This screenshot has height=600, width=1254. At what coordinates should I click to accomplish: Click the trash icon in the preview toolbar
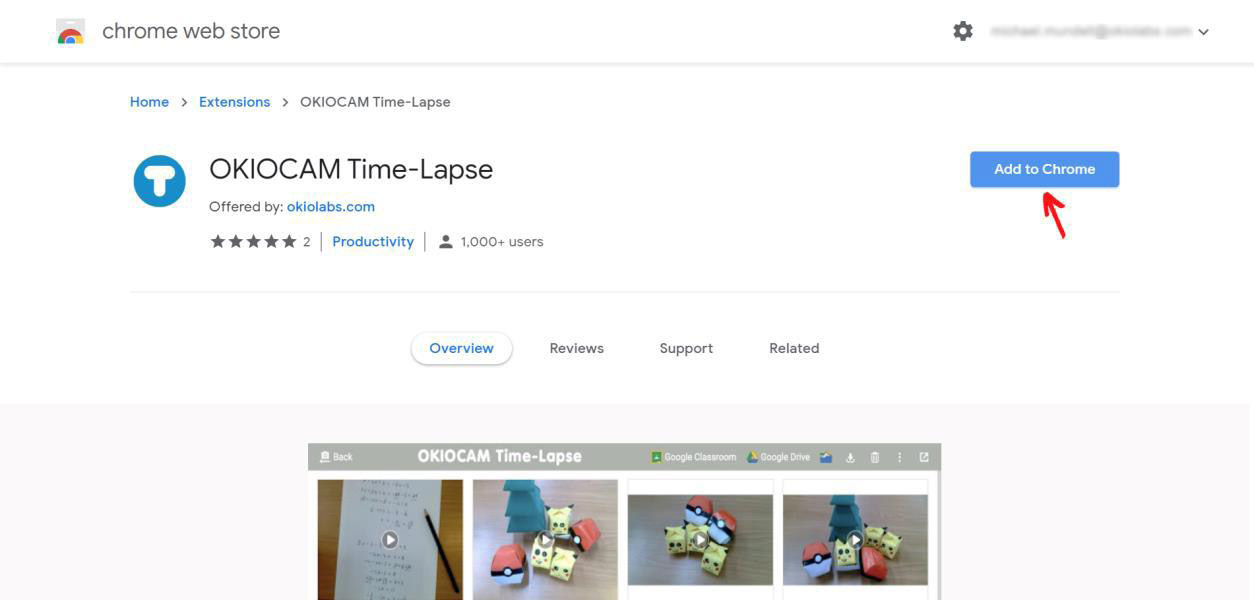875,457
